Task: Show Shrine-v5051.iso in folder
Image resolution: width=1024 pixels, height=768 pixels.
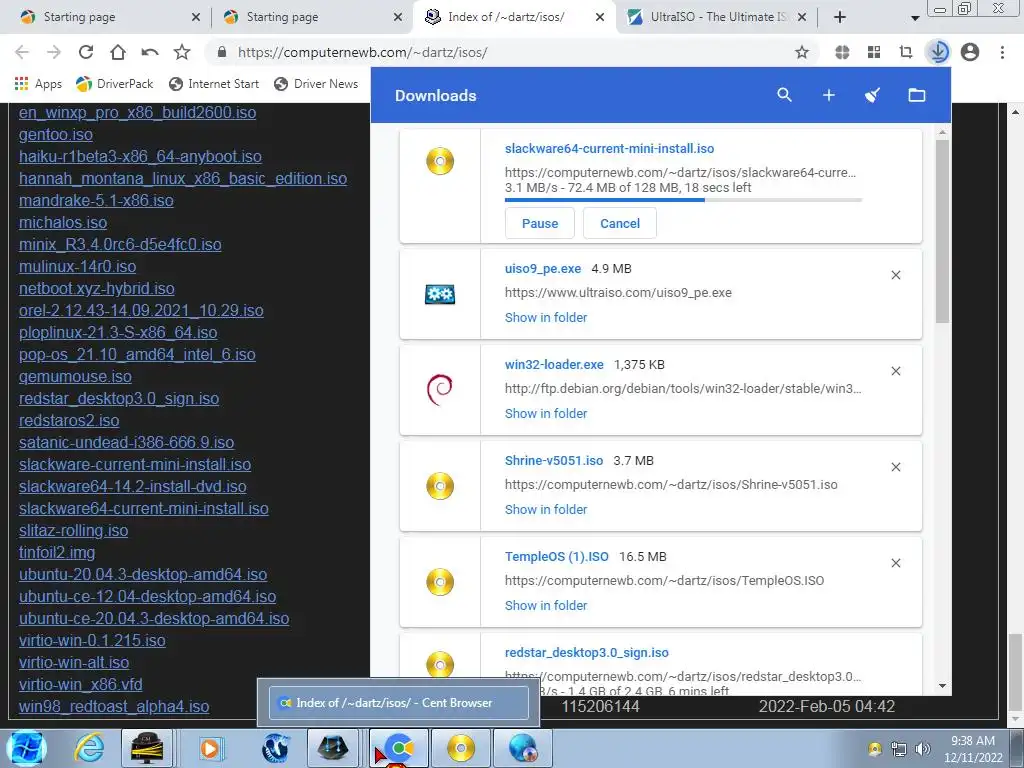Action: tap(546, 509)
